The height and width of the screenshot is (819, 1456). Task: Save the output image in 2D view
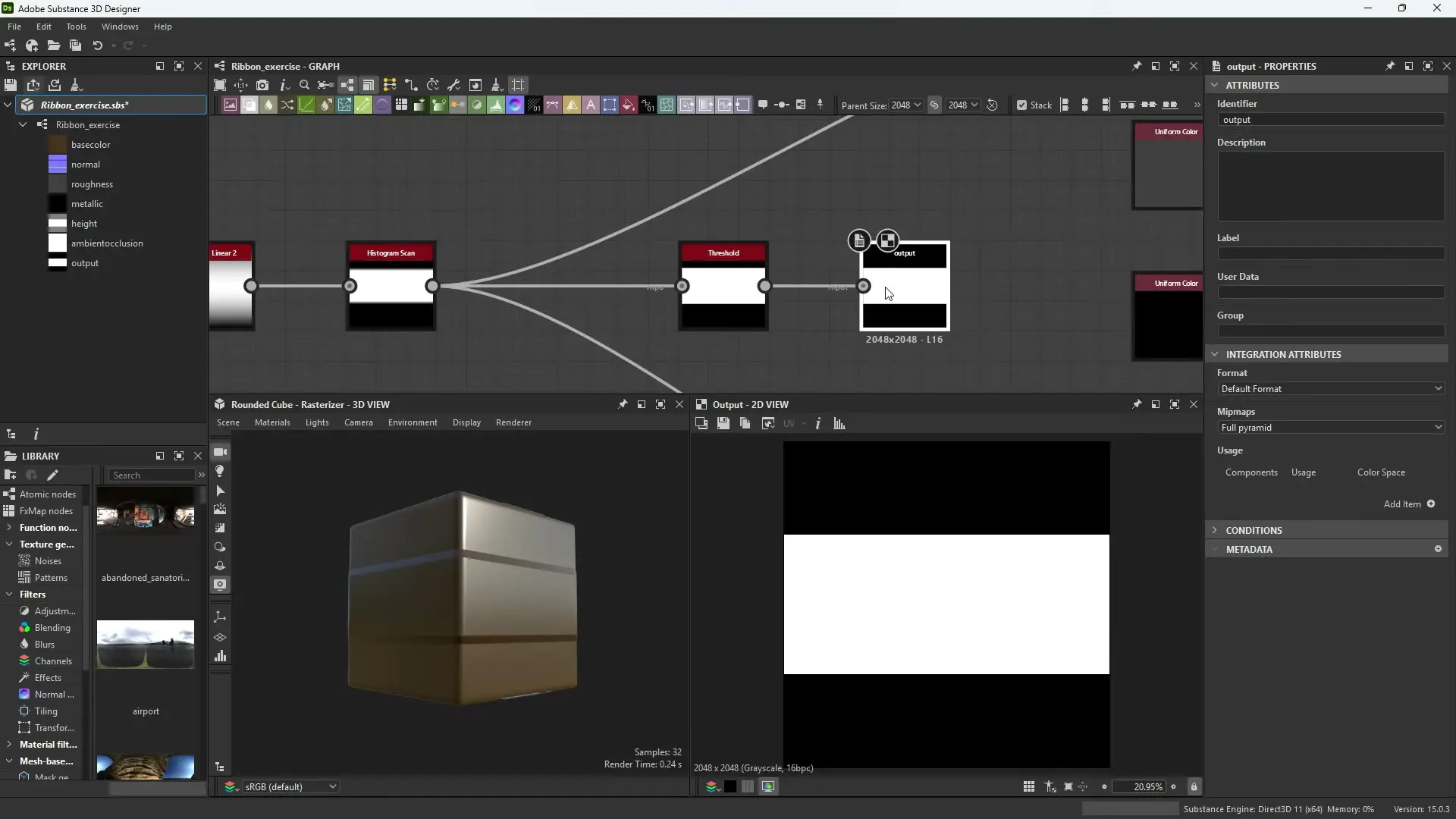pos(723,423)
